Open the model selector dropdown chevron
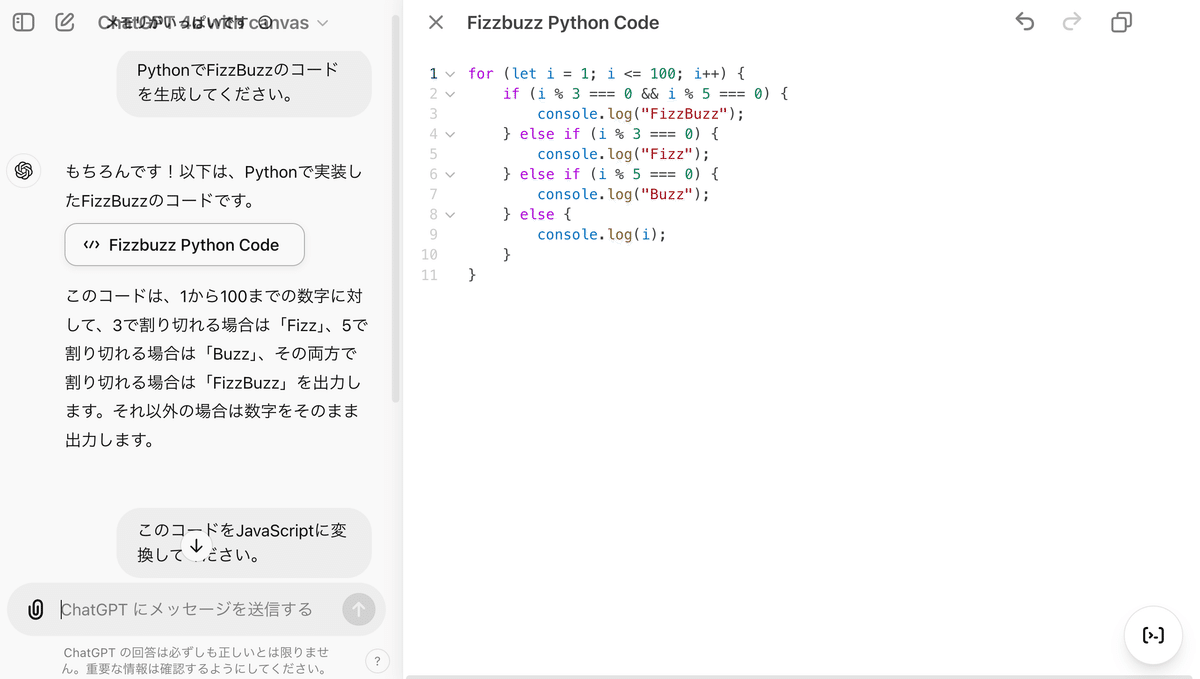This screenshot has width=1200, height=679. point(322,23)
